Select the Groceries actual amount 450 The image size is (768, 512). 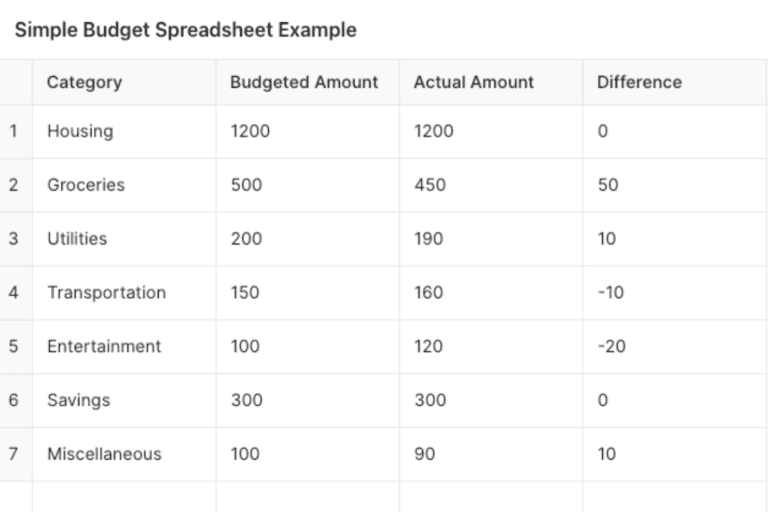430,185
